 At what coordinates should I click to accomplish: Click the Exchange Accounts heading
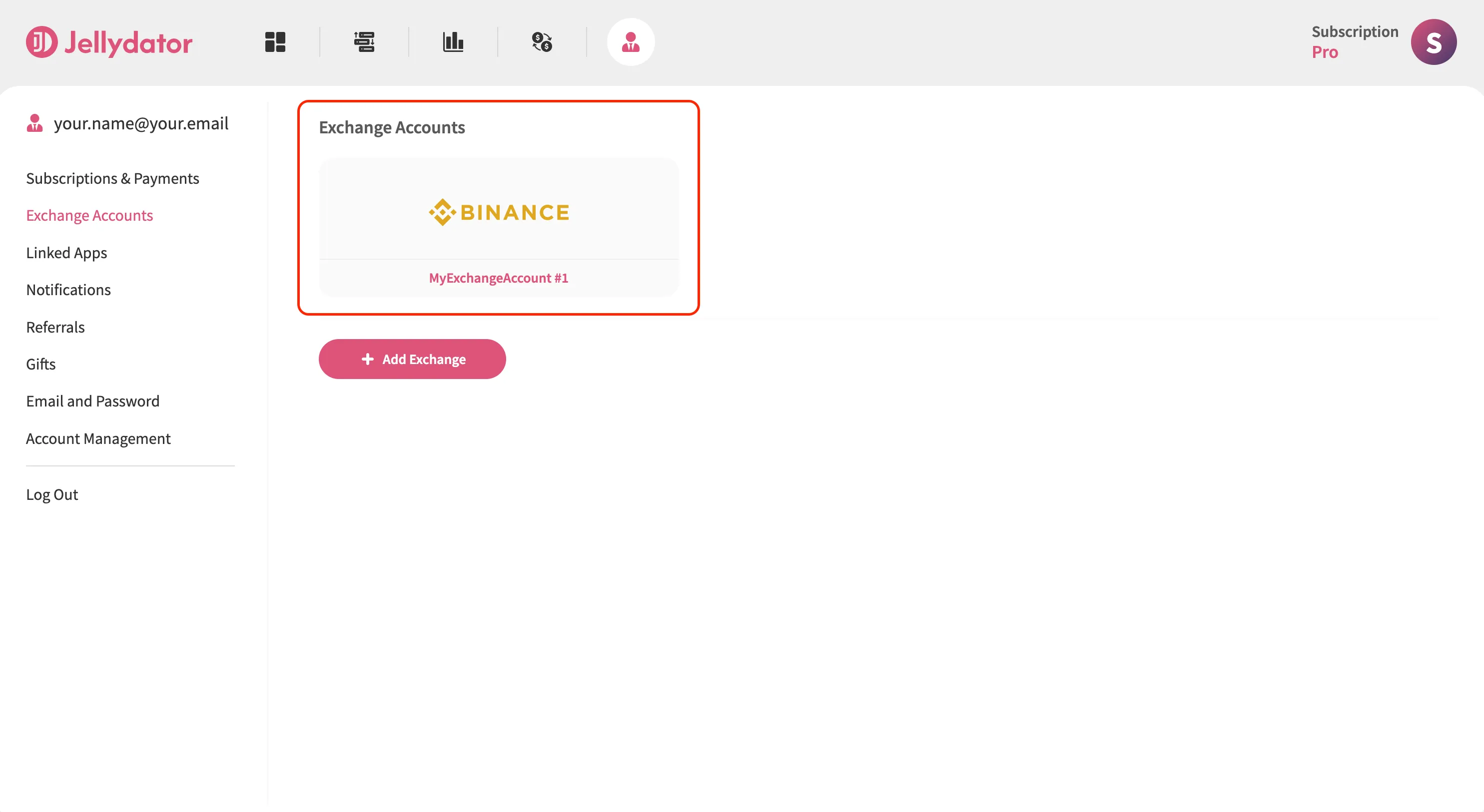tap(392, 127)
